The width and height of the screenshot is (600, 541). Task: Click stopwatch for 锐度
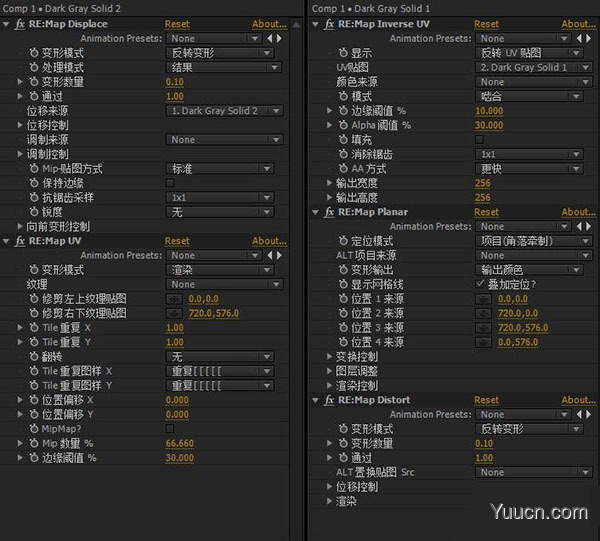click(x=34, y=212)
